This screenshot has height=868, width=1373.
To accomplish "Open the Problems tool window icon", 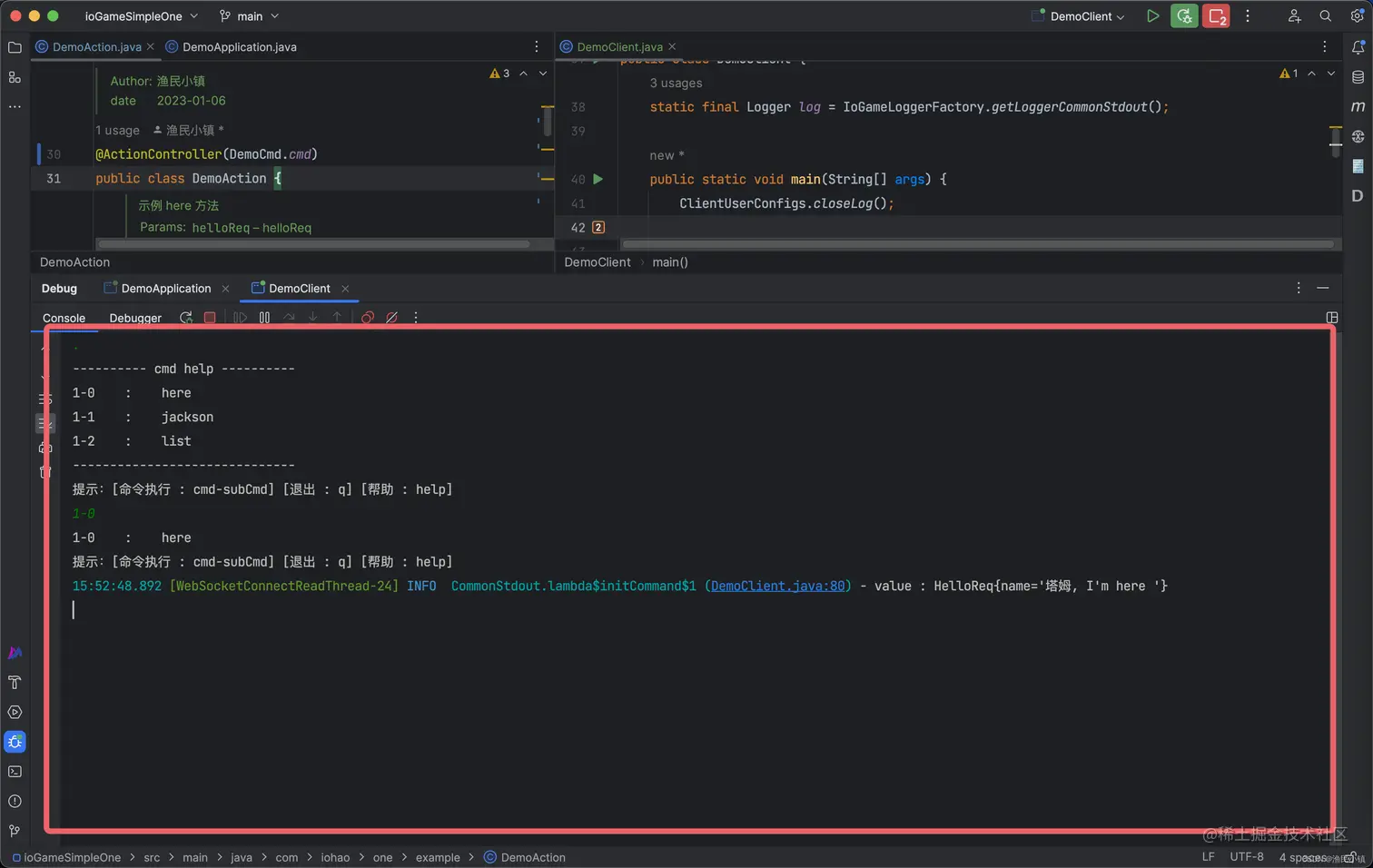I will tap(15, 801).
